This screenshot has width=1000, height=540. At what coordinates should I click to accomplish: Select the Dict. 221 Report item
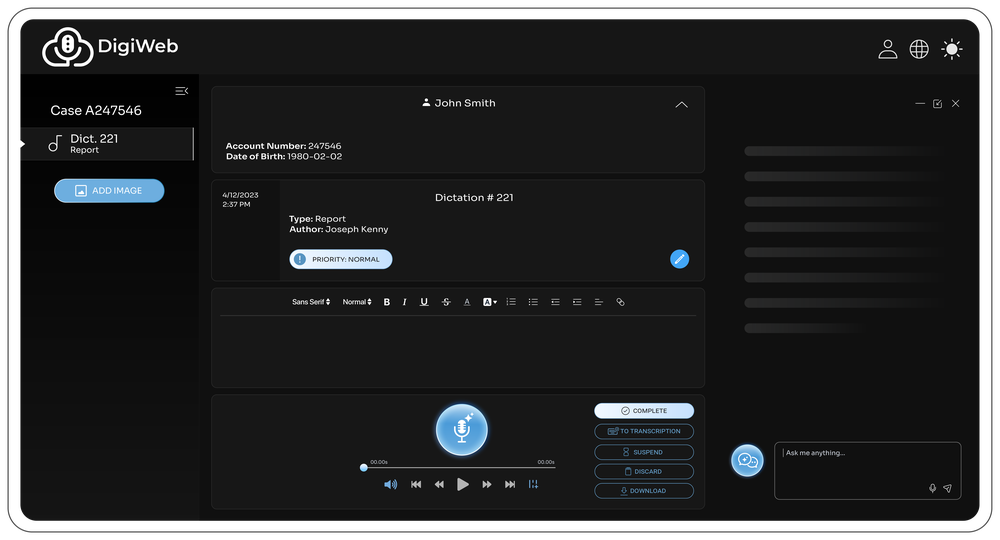[107, 143]
